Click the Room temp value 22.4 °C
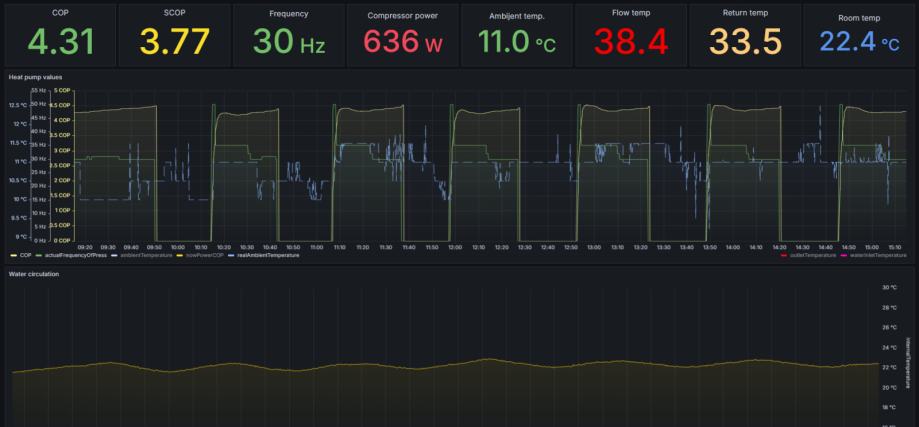 coord(859,42)
